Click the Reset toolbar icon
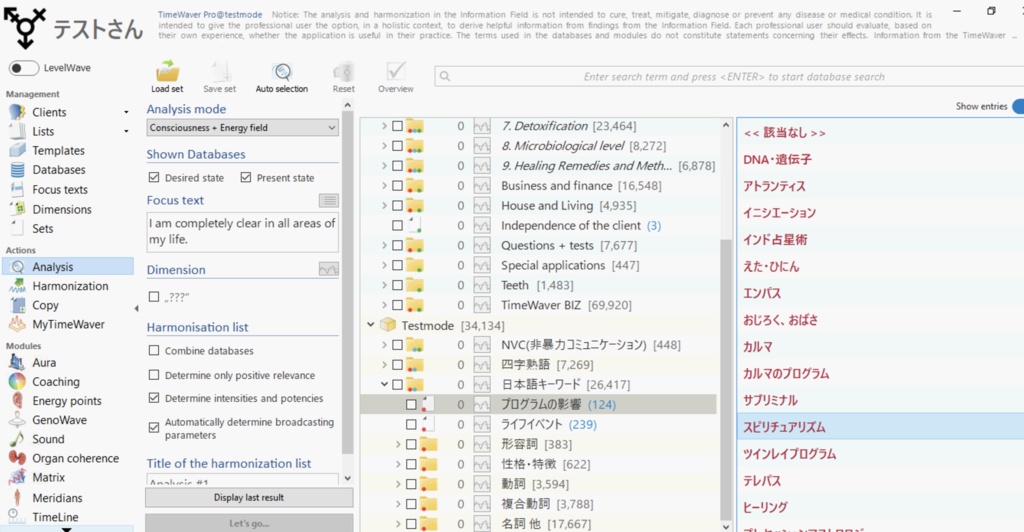 click(344, 76)
